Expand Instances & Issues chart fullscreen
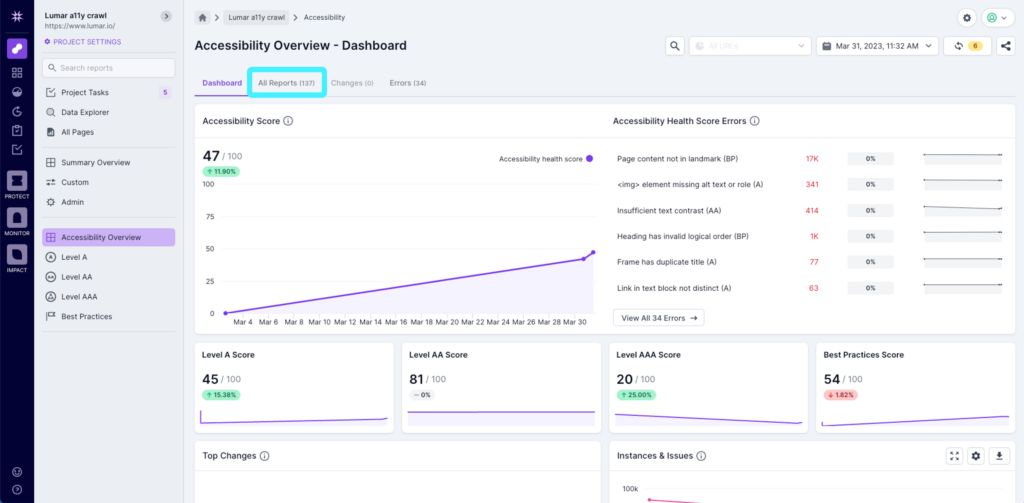This screenshot has width=1024, height=503. click(x=955, y=456)
